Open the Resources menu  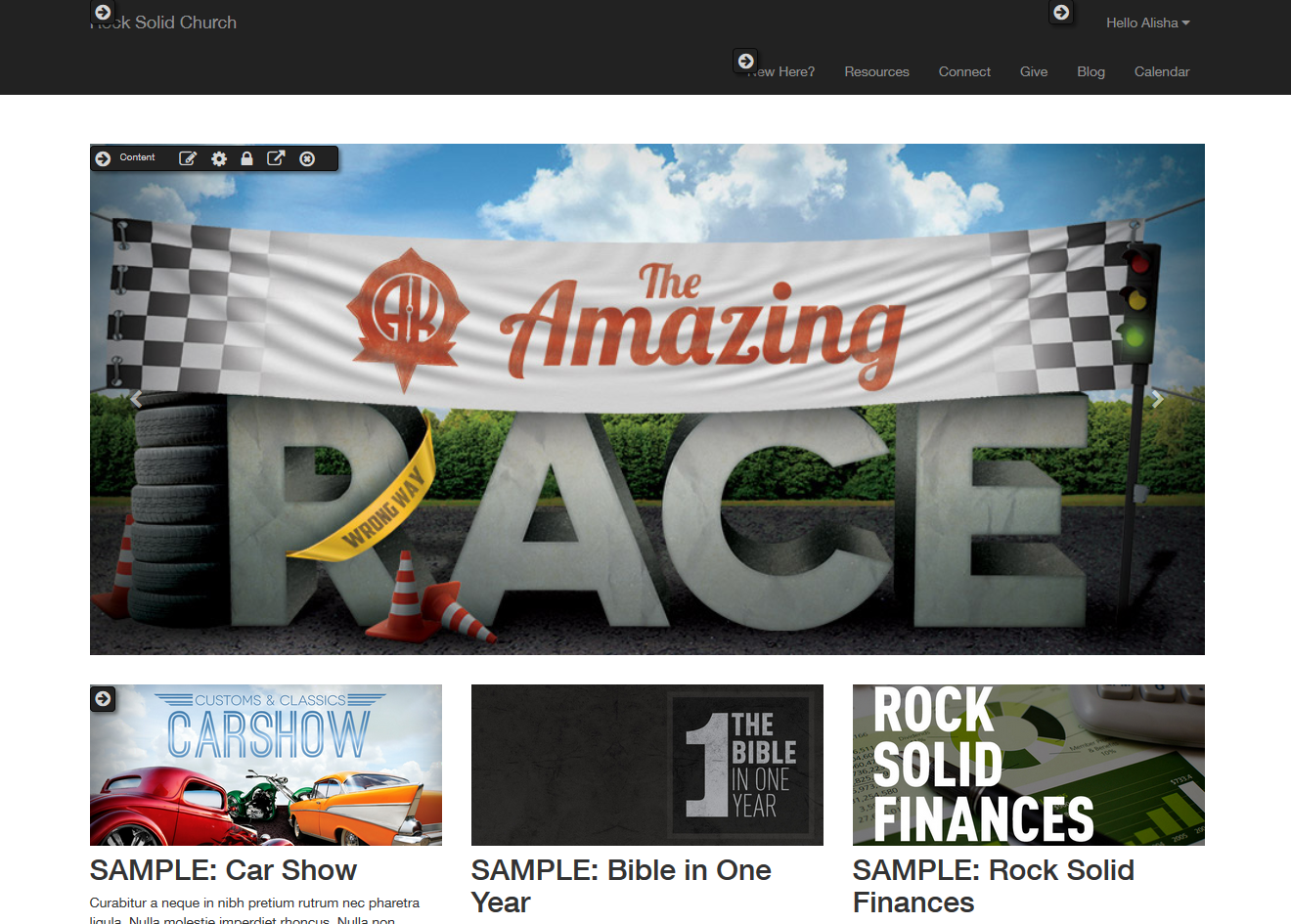pos(876,71)
